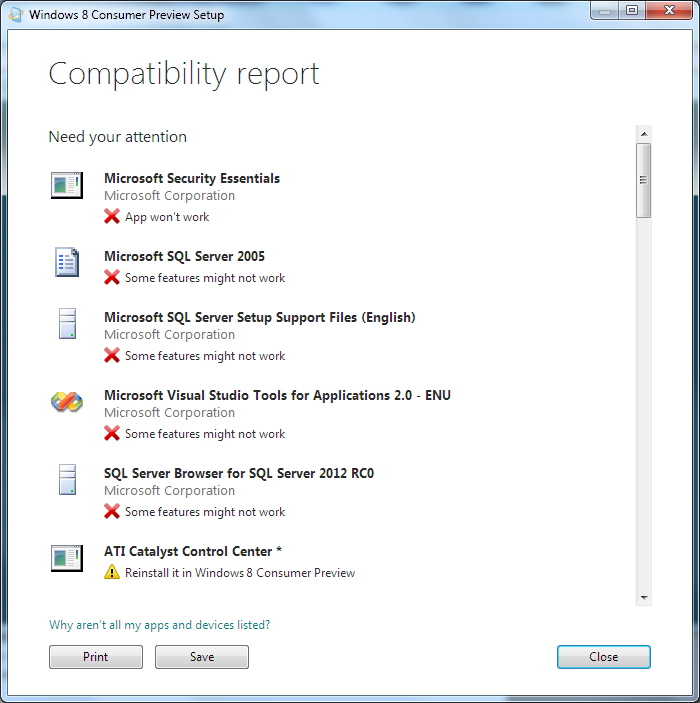This screenshot has width=700, height=703.
Task: Click Some features might not work under Setup Support Files
Action: pos(205,356)
